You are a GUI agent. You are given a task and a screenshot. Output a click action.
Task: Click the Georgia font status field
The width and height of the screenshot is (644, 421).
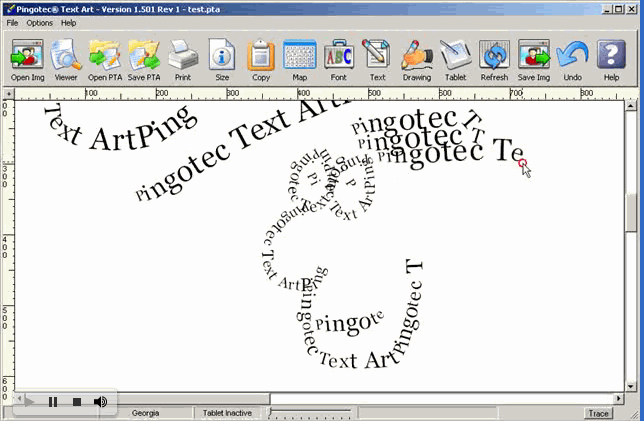145,413
